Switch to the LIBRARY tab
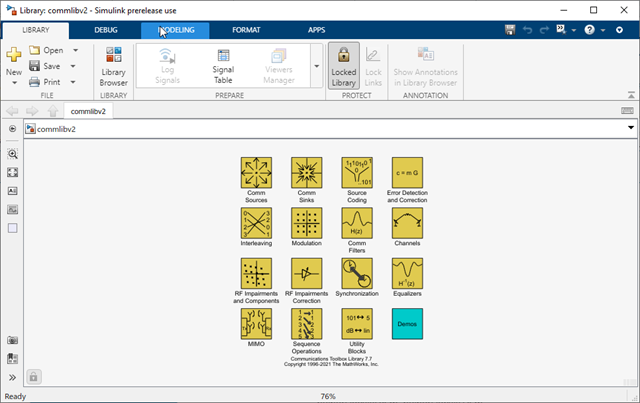640x403 pixels. pyautogui.click(x=36, y=30)
